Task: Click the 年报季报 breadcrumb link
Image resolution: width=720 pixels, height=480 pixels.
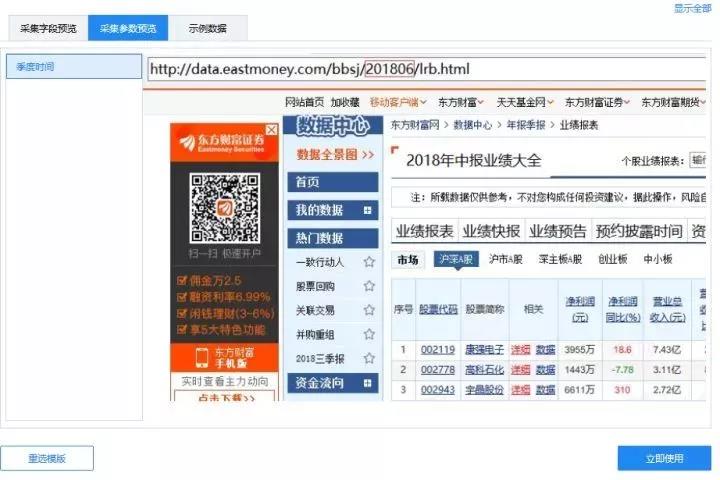Action: coord(526,125)
